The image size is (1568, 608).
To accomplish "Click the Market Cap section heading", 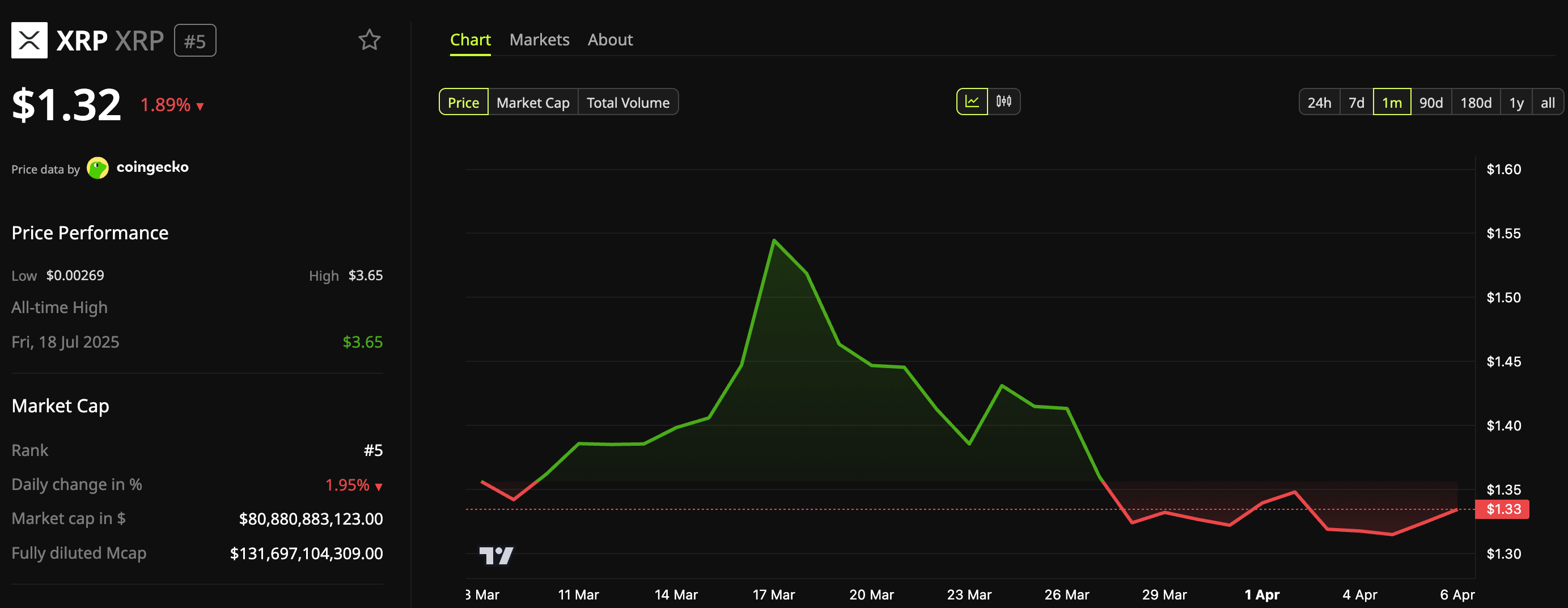I will click(x=60, y=406).
